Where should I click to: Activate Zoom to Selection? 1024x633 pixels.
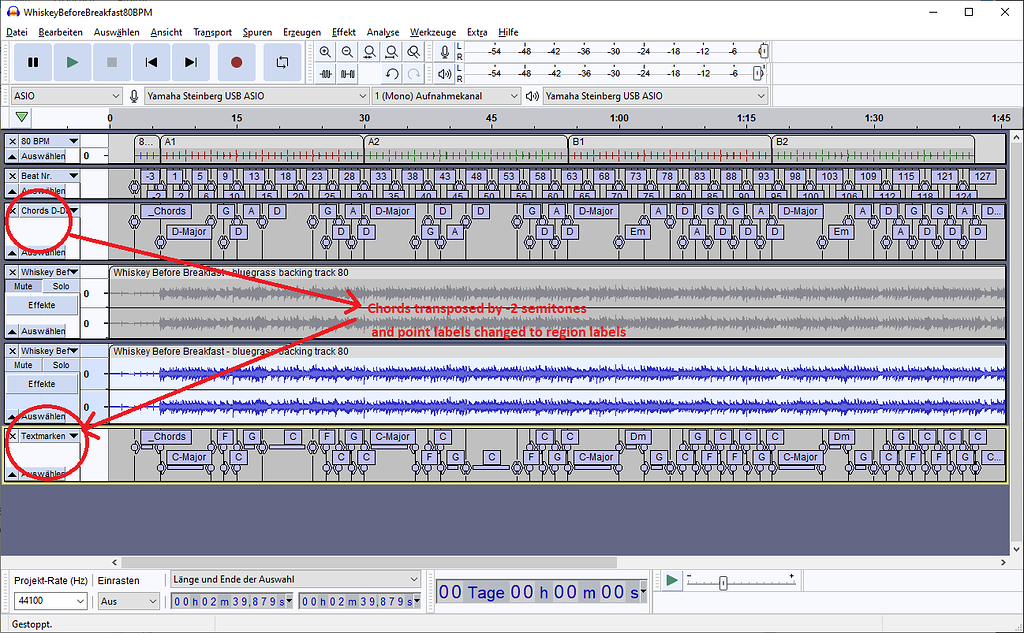pos(369,52)
